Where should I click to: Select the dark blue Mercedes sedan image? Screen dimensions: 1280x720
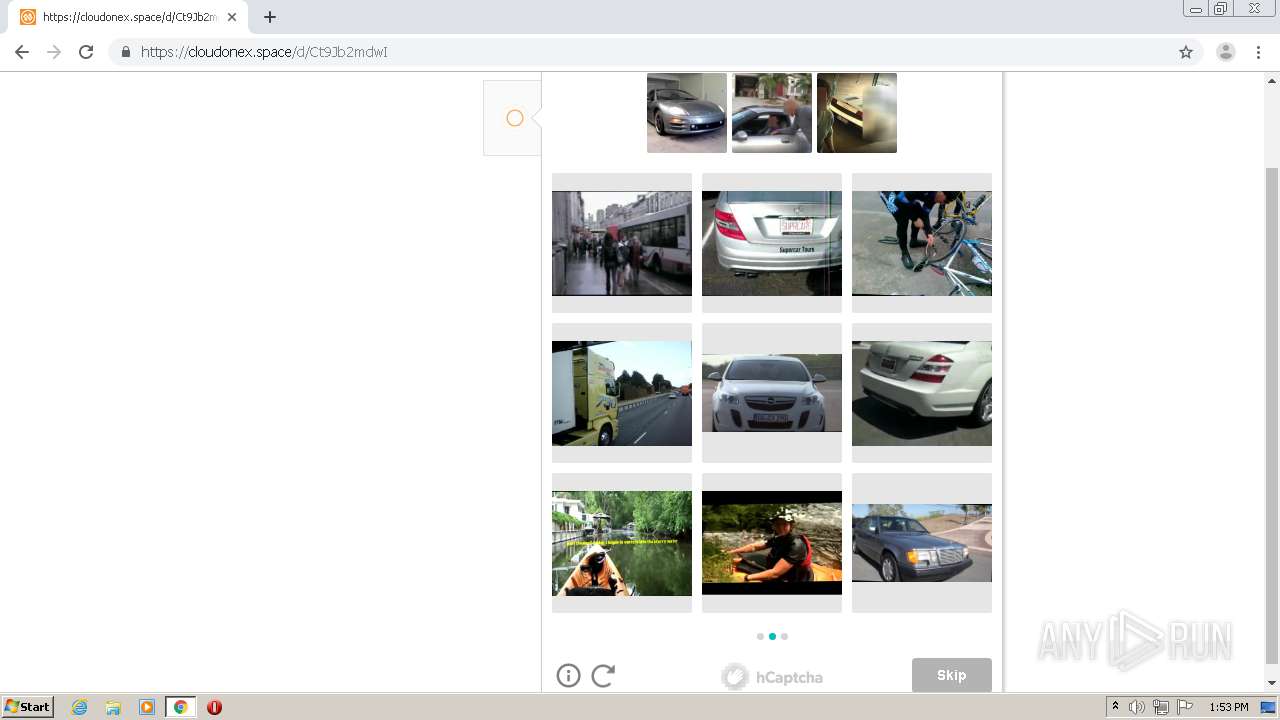point(922,543)
